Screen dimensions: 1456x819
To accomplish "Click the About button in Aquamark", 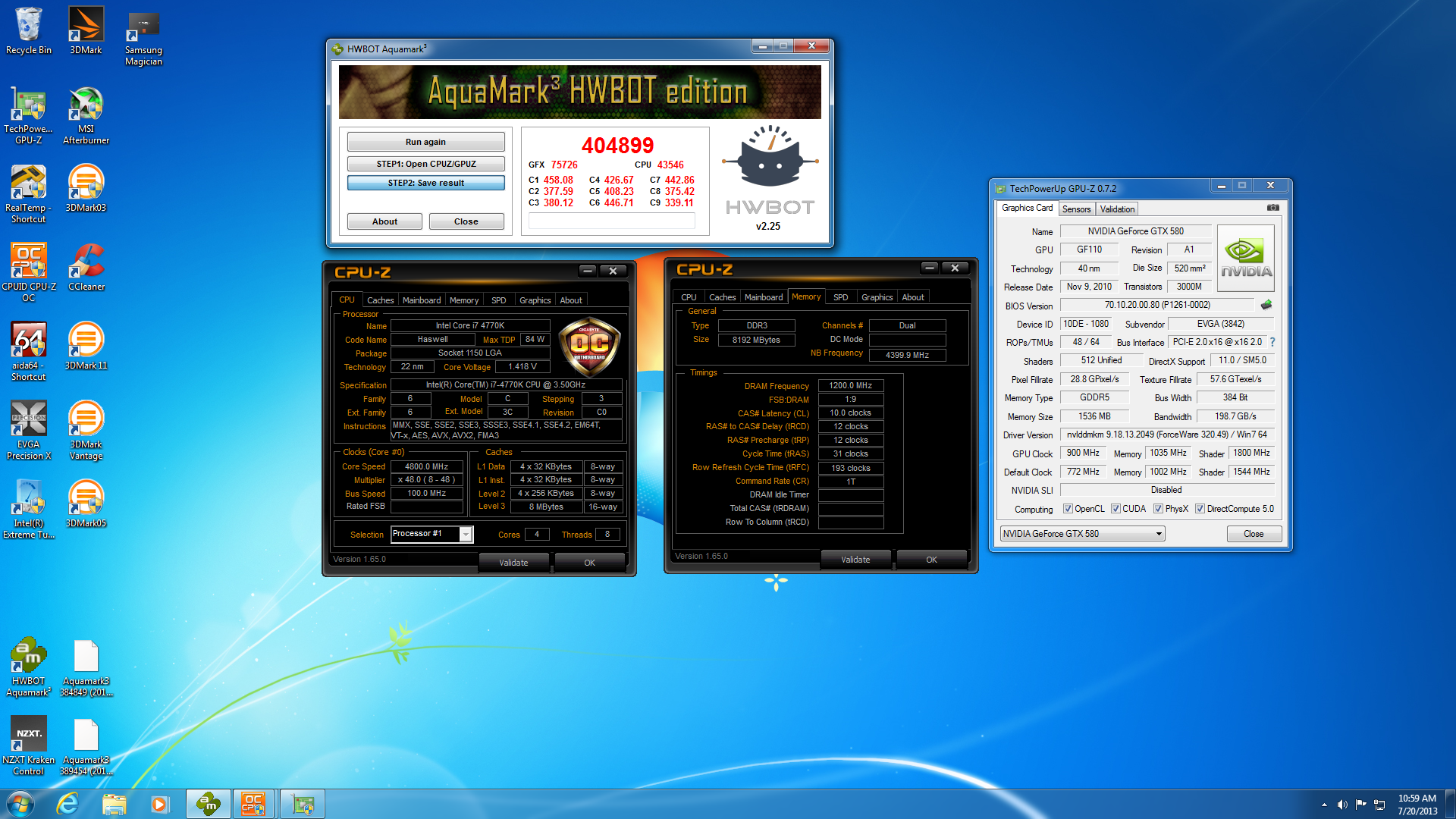I will tap(384, 221).
